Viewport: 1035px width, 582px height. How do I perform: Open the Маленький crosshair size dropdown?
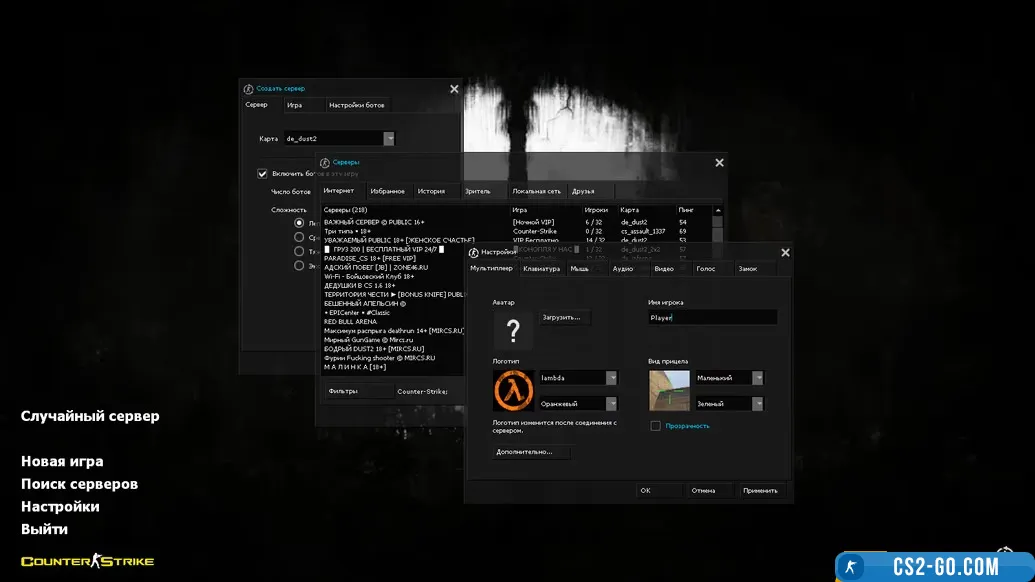pyautogui.click(x=758, y=378)
